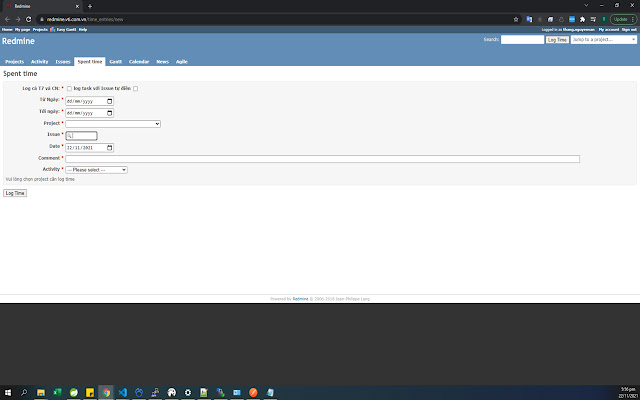Image resolution: width=640 pixels, height=400 pixels.
Task: Switch to the Calendar tab
Action: [139, 62]
